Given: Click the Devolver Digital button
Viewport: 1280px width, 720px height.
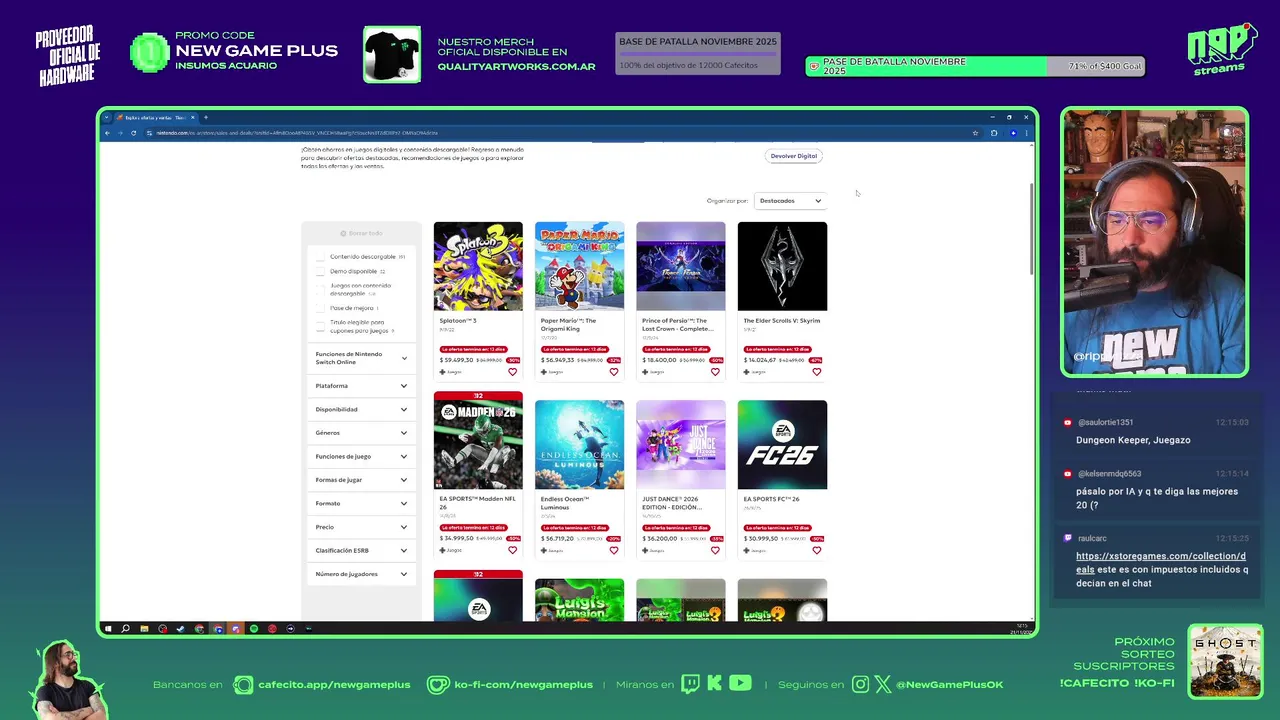Looking at the screenshot, I should [x=794, y=156].
